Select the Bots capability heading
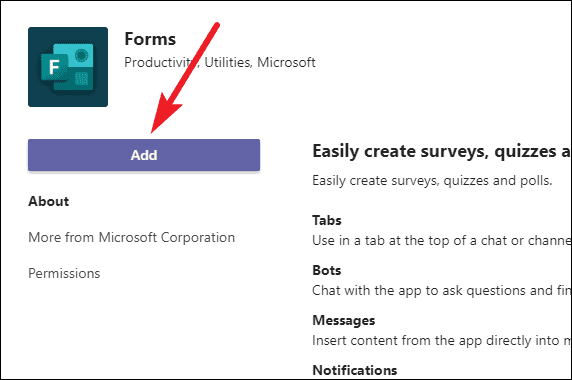The image size is (572, 380). tap(327, 270)
